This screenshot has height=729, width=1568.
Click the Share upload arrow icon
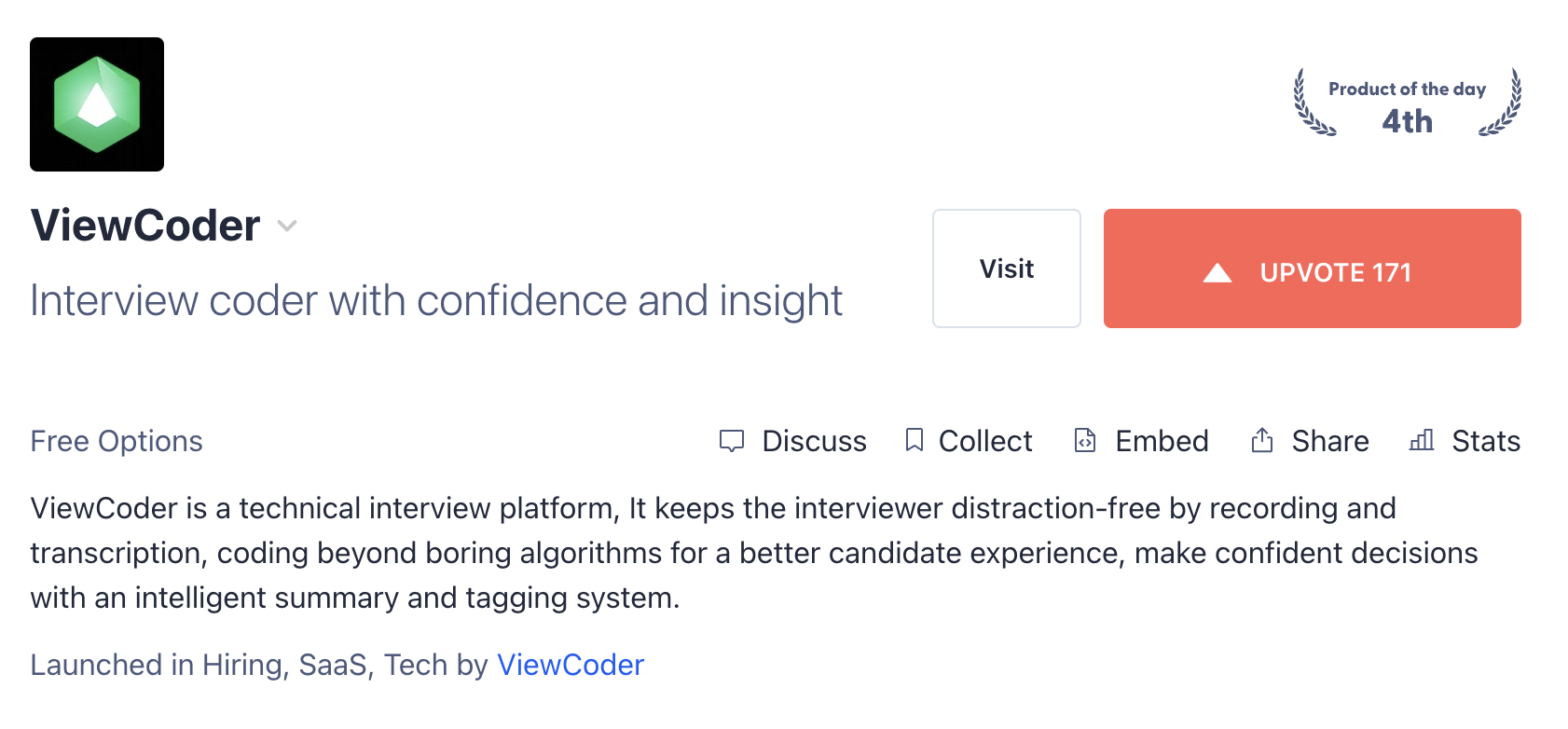tap(1261, 440)
